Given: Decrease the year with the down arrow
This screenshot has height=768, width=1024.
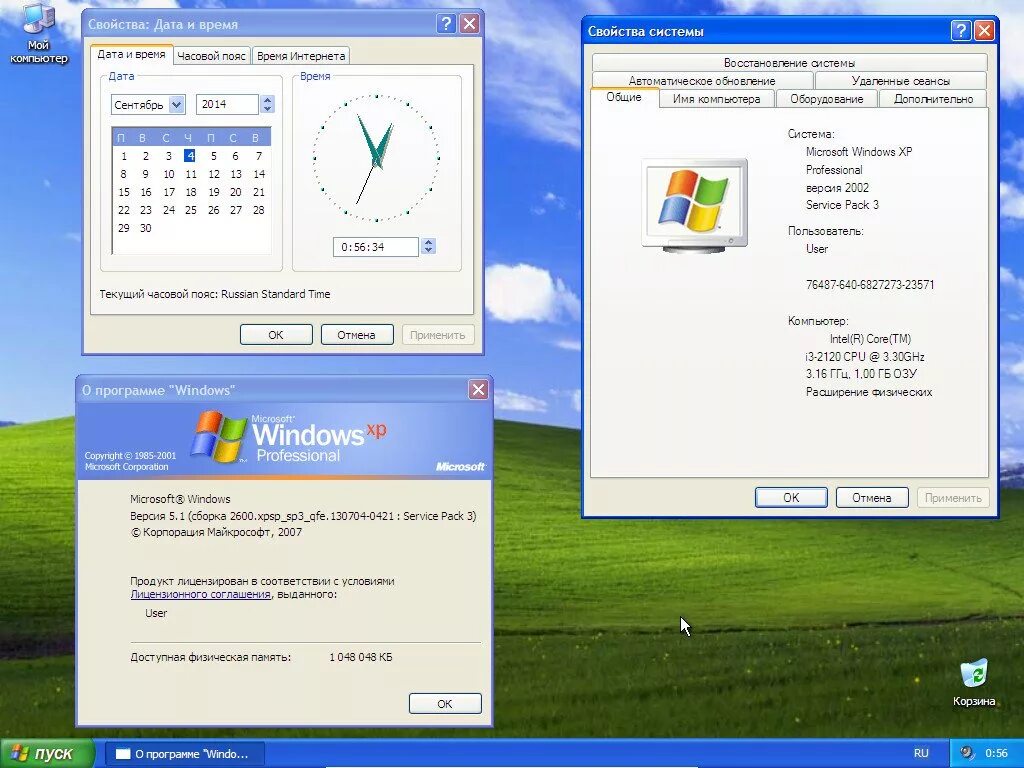Looking at the screenshot, I should coord(267,109).
